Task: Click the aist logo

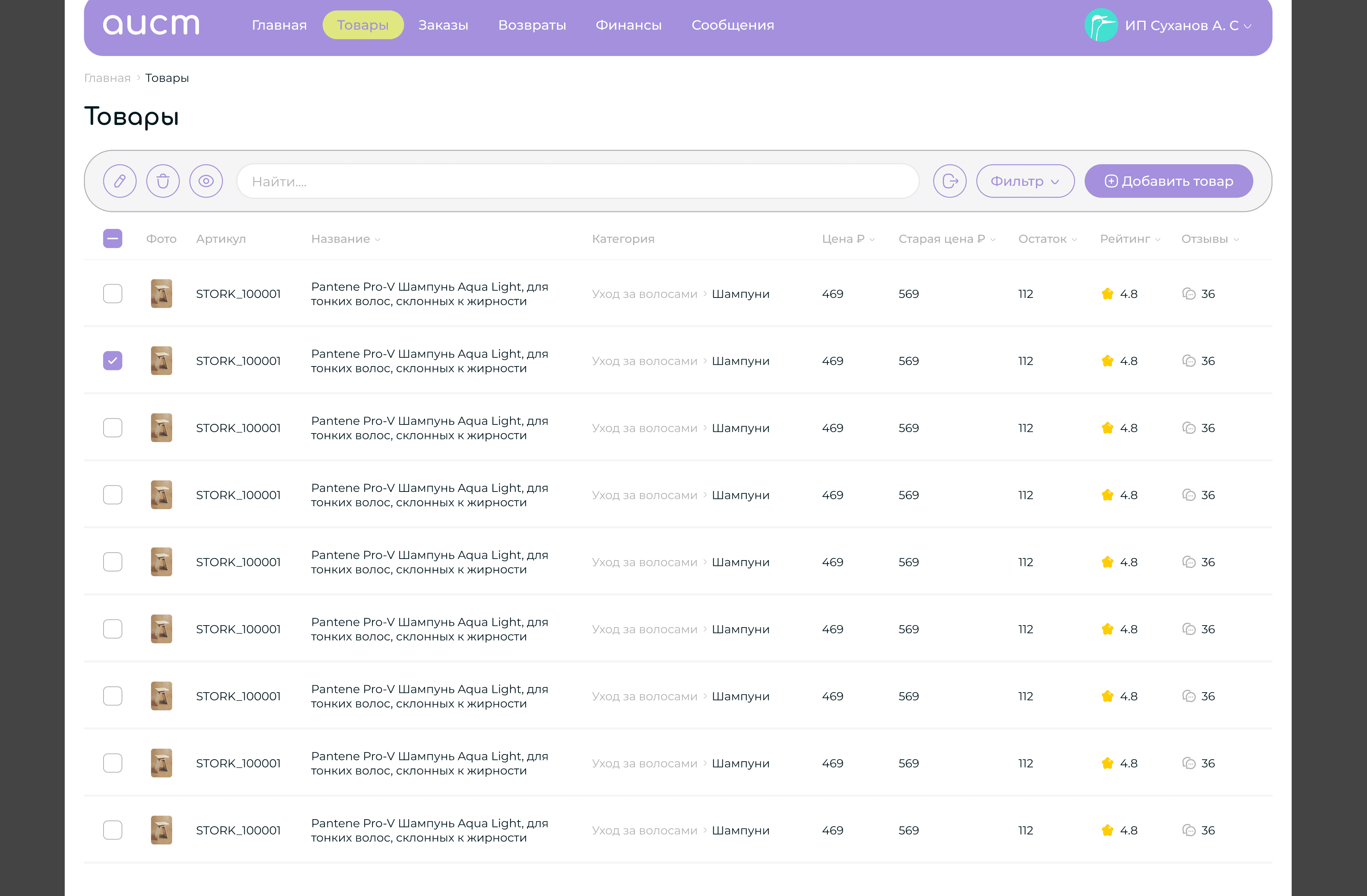Action: click(151, 25)
